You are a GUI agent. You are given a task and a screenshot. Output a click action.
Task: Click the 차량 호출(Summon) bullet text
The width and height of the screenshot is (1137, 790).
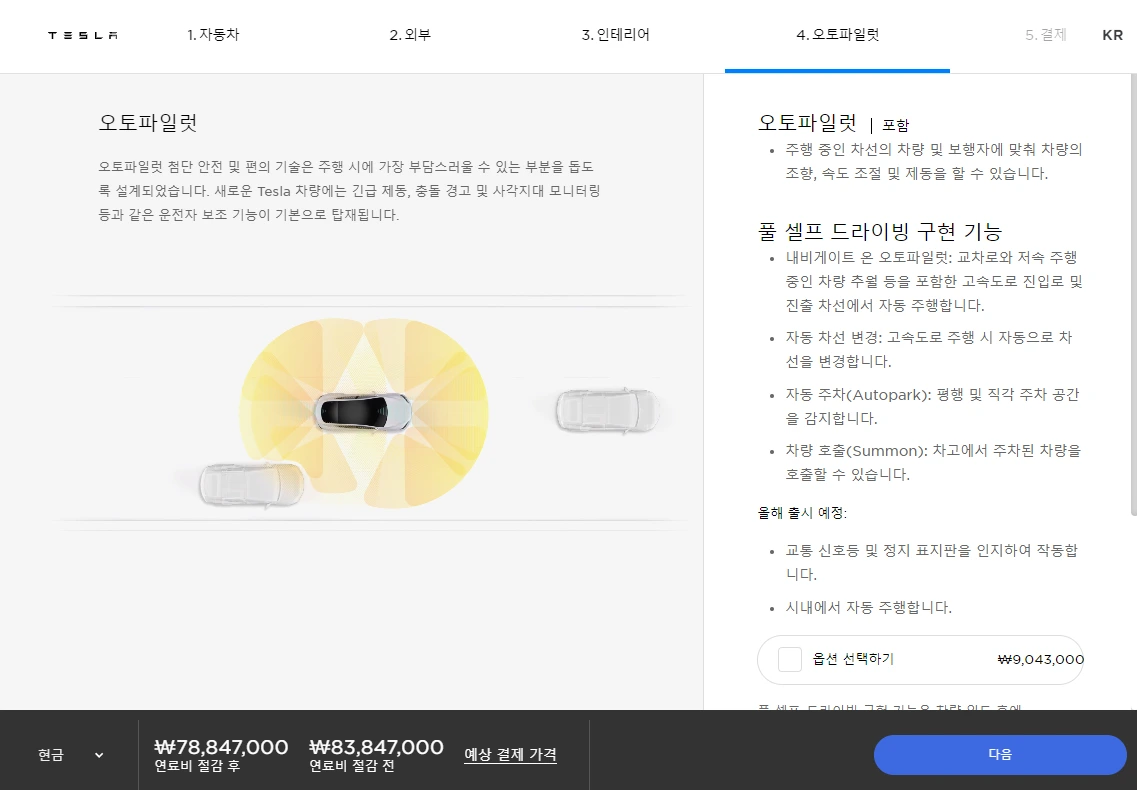click(933, 462)
